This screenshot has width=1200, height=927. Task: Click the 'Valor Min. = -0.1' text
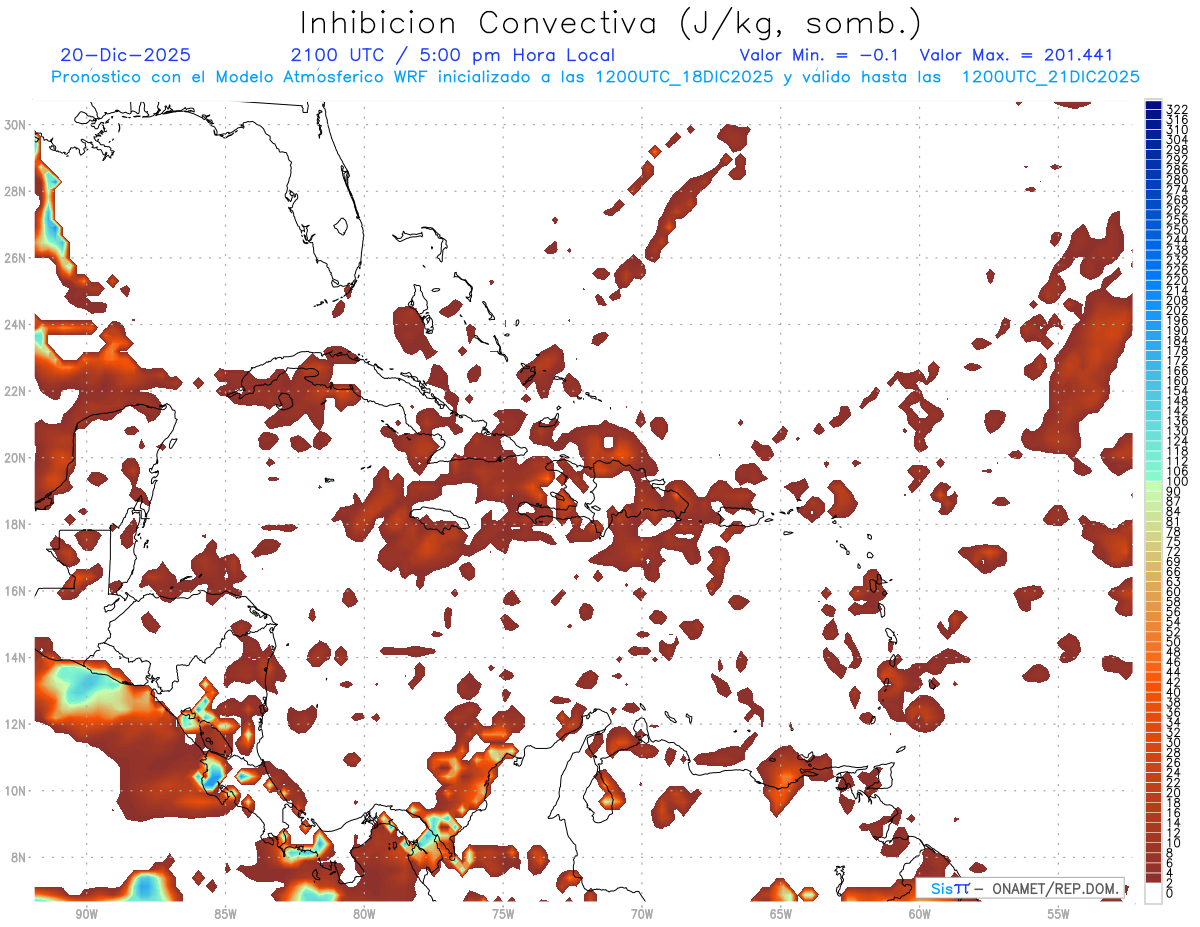click(820, 55)
